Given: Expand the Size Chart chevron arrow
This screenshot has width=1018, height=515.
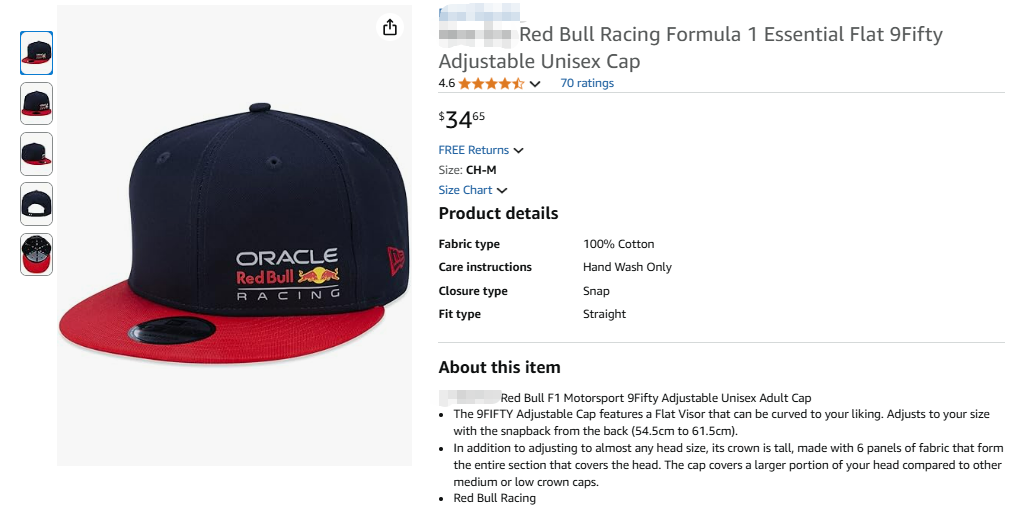Looking at the screenshot, I should [x=502, y=191].
